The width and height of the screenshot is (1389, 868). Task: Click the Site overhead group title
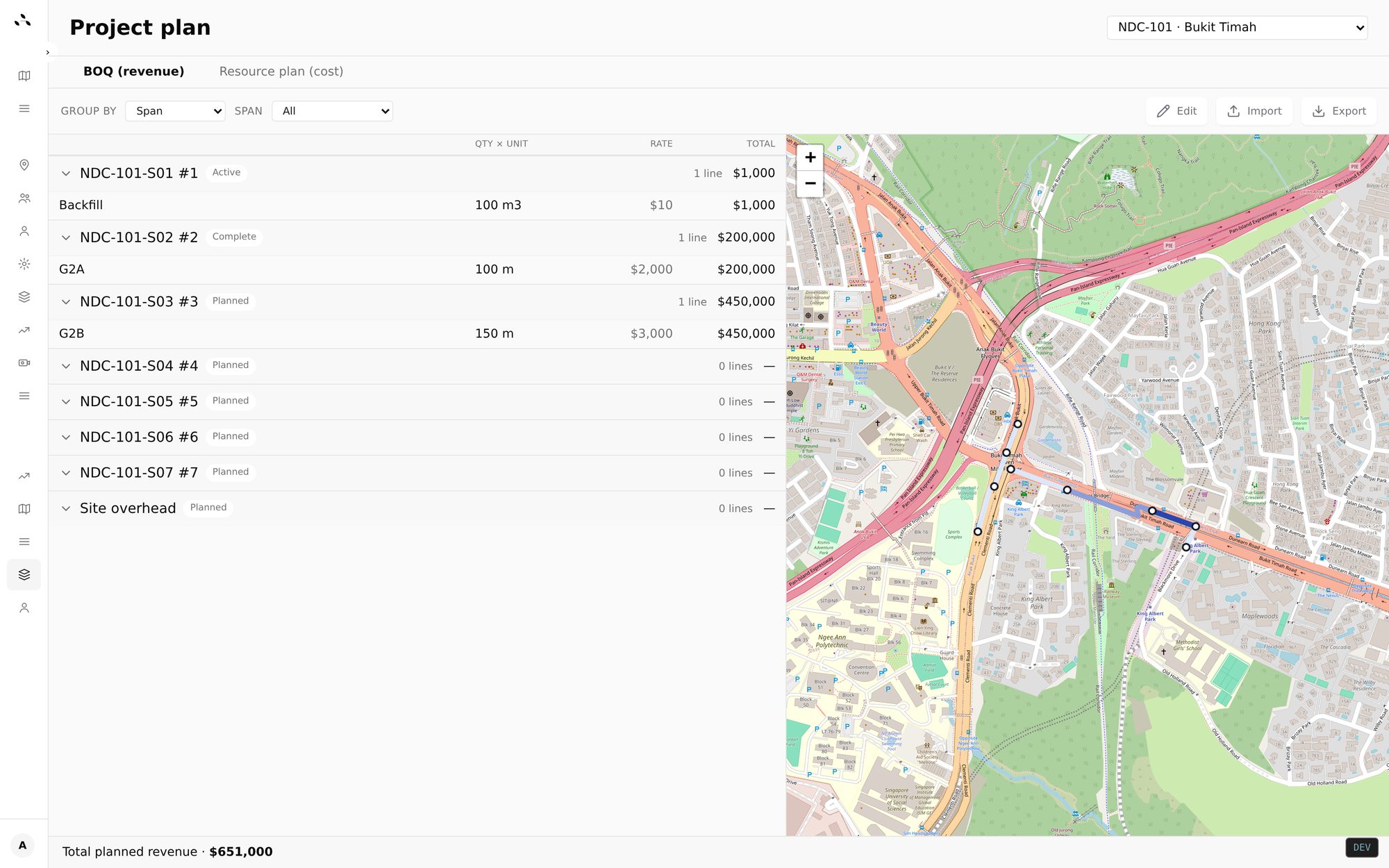click(128, 508)
